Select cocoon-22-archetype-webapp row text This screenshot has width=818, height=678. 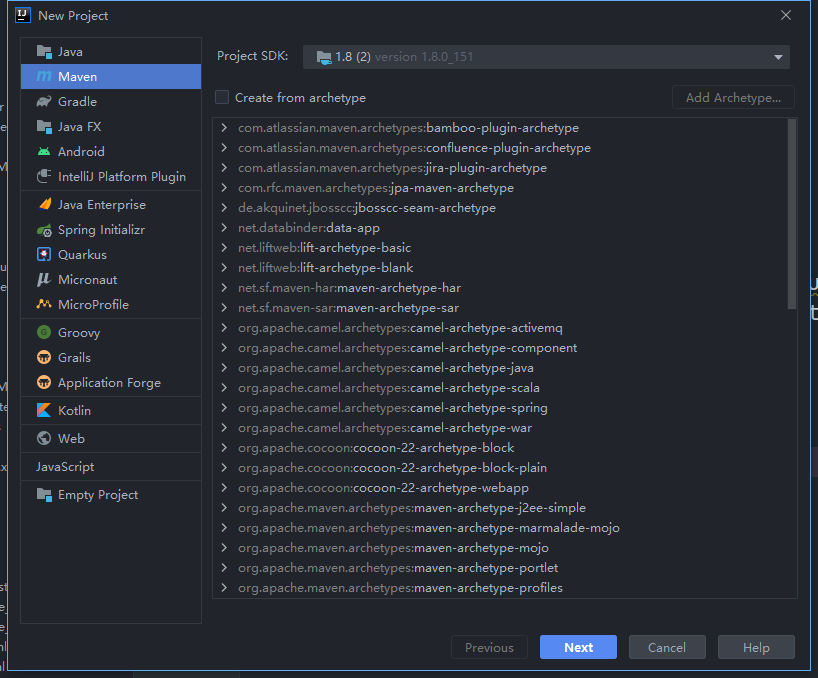coord(383,488)
